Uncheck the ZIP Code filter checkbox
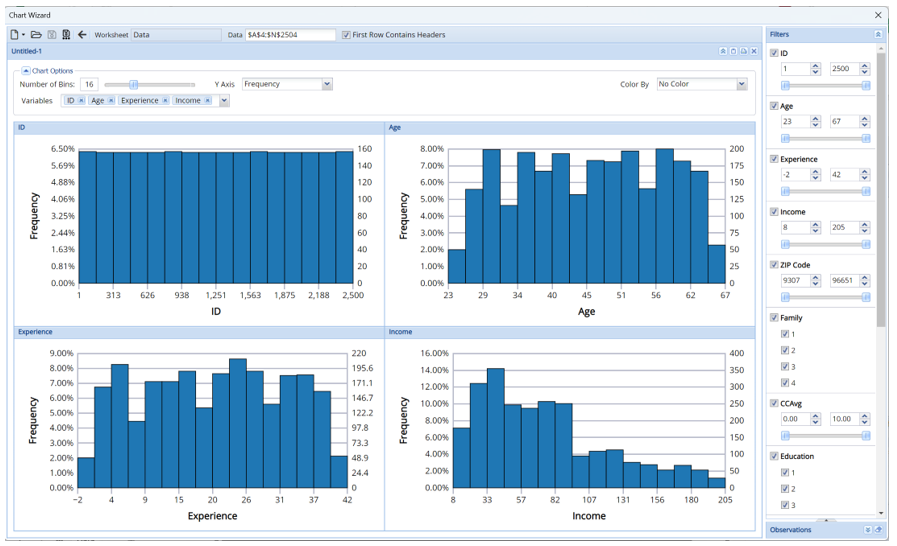The height and width of the screenshot is (546, 897). pos(774,265)
